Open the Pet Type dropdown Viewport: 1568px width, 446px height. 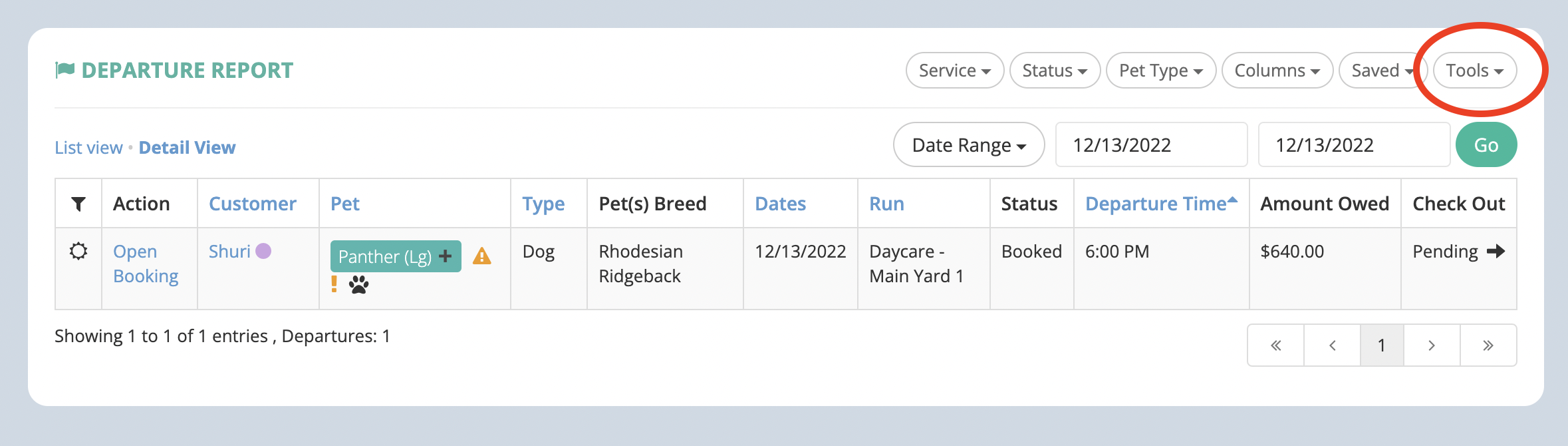pyautogui.click(x=1161, y=71)
